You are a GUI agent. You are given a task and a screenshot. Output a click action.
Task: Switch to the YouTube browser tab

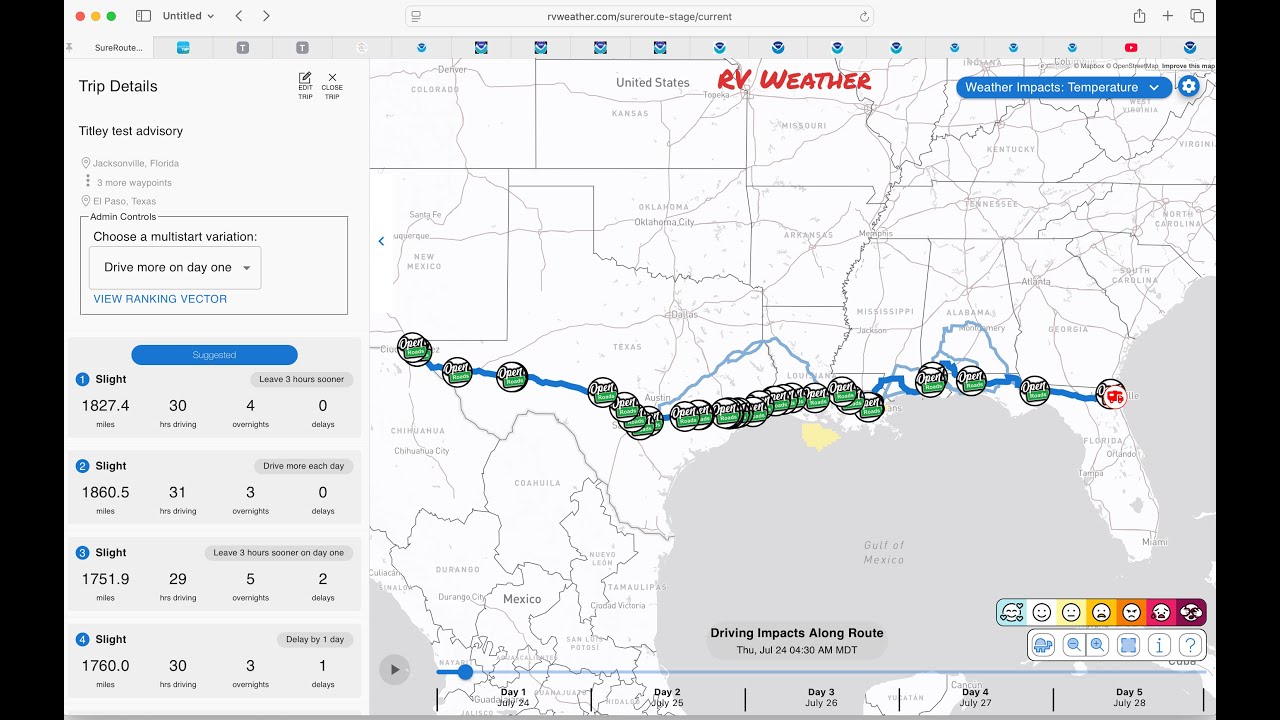click(1131, 47)
